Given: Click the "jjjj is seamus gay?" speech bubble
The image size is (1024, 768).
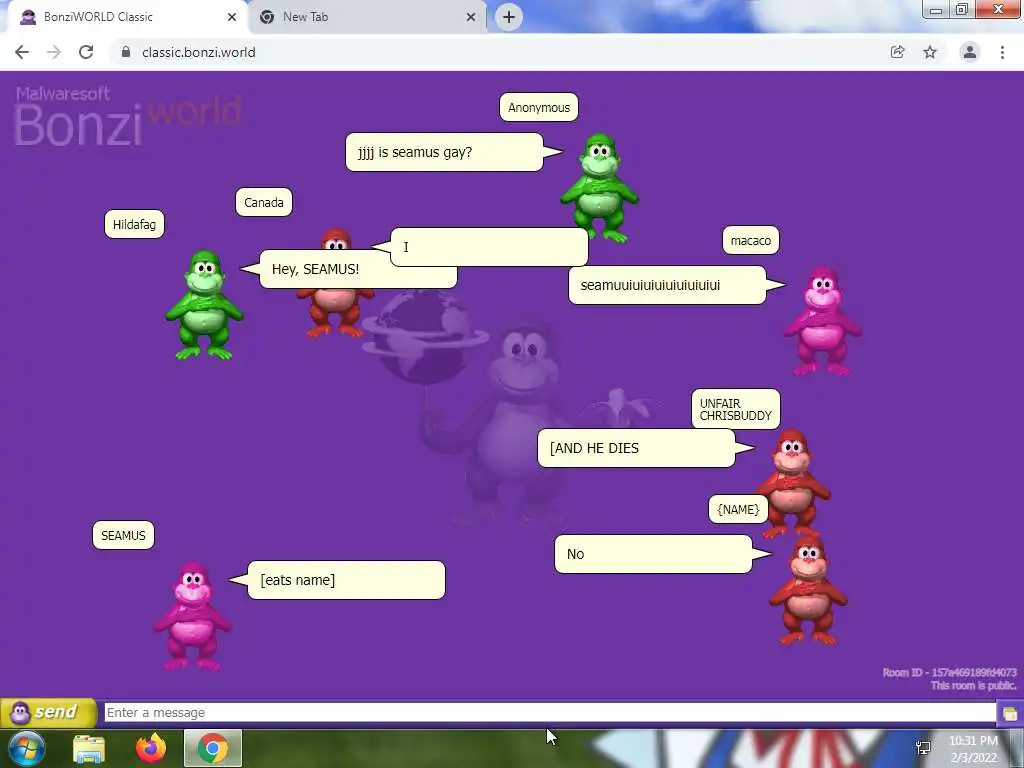Looking at the screenshot, I should point(444,152).
